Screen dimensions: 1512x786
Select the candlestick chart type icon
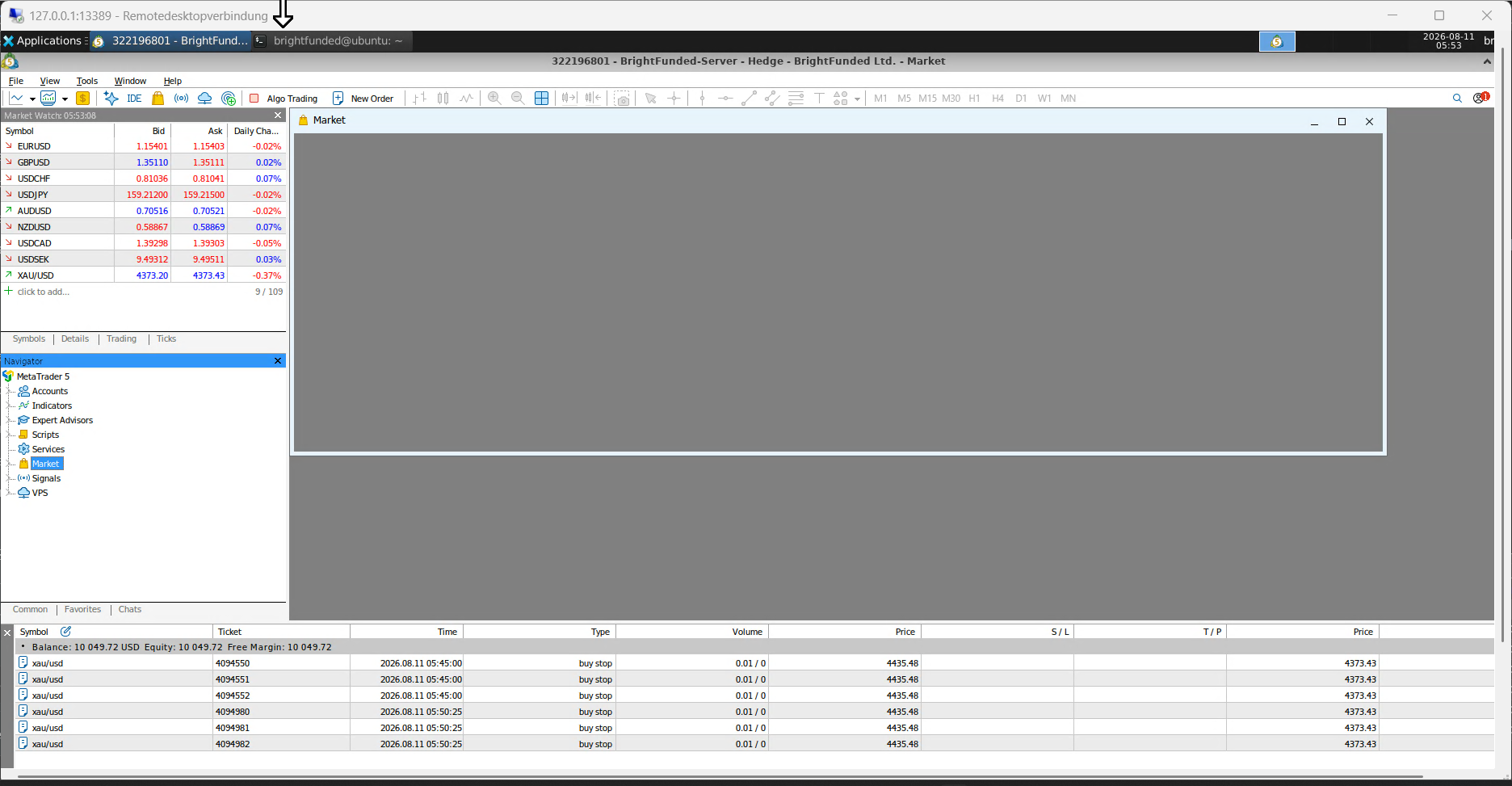[x=443, y=99]
